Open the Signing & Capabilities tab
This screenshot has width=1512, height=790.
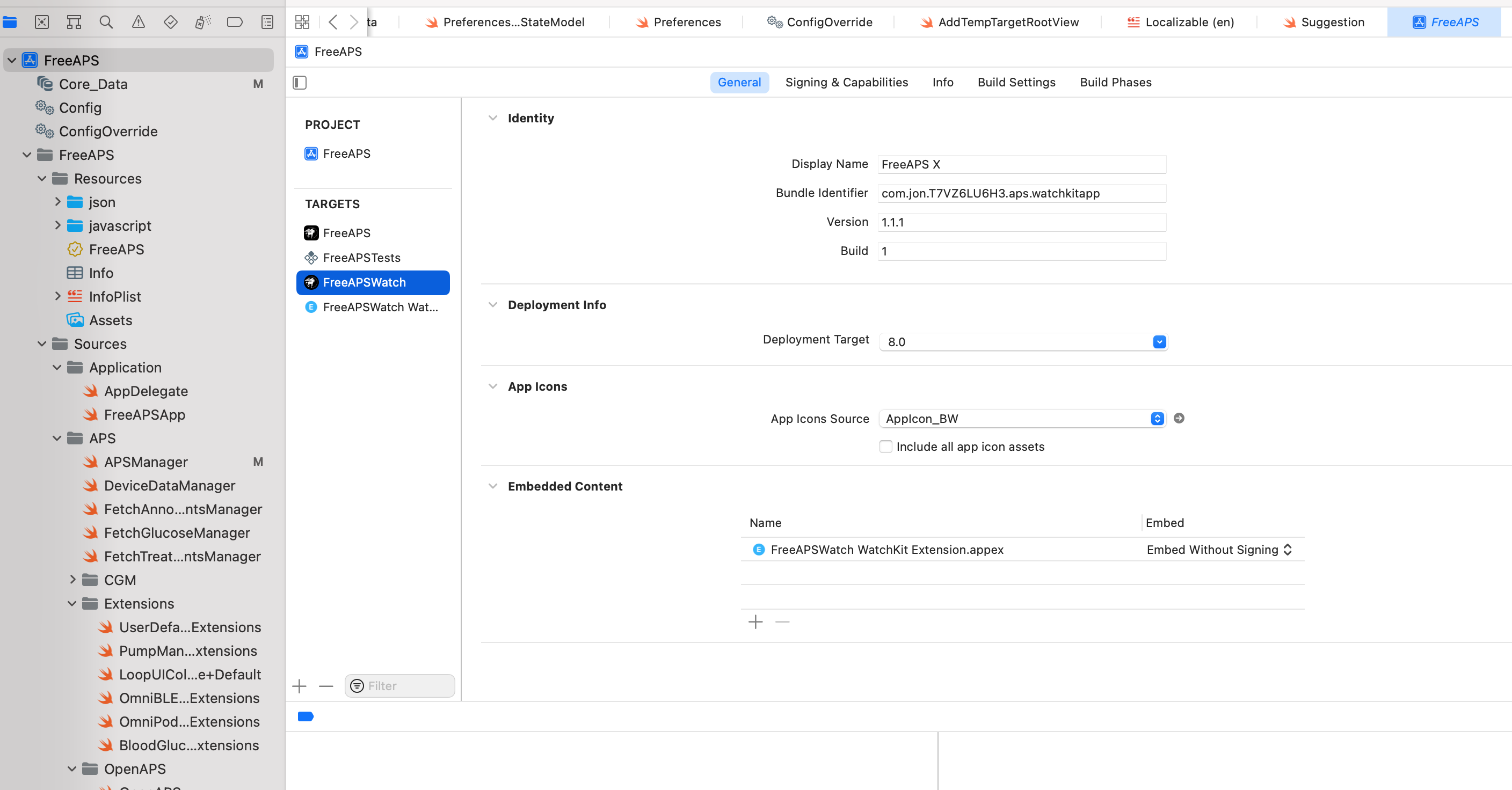pyautogui.click(x=846, y=83)
